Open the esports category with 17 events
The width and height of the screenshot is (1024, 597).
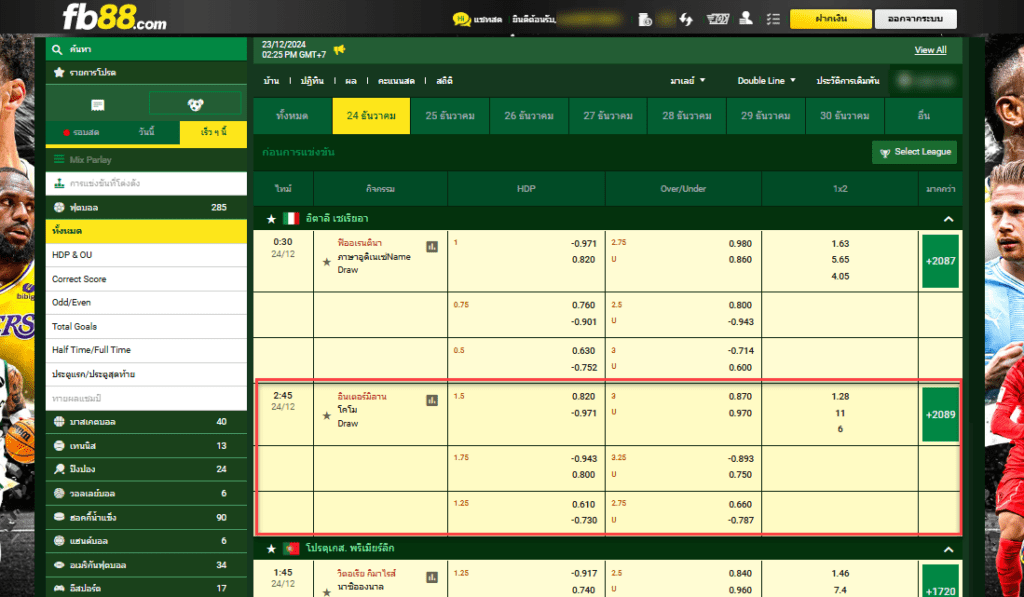[146, 588]
